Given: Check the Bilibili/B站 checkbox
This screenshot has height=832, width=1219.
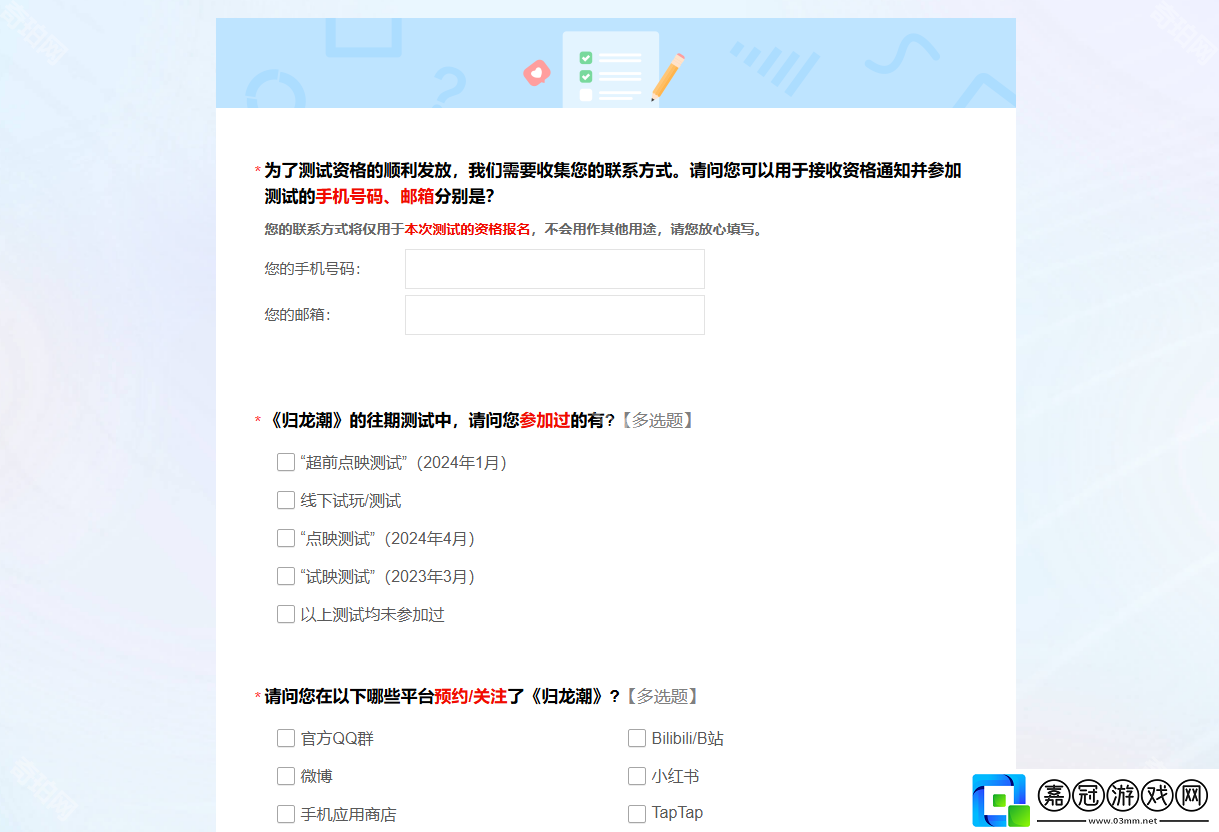Looking at the screenshot, I should point(637,738).
